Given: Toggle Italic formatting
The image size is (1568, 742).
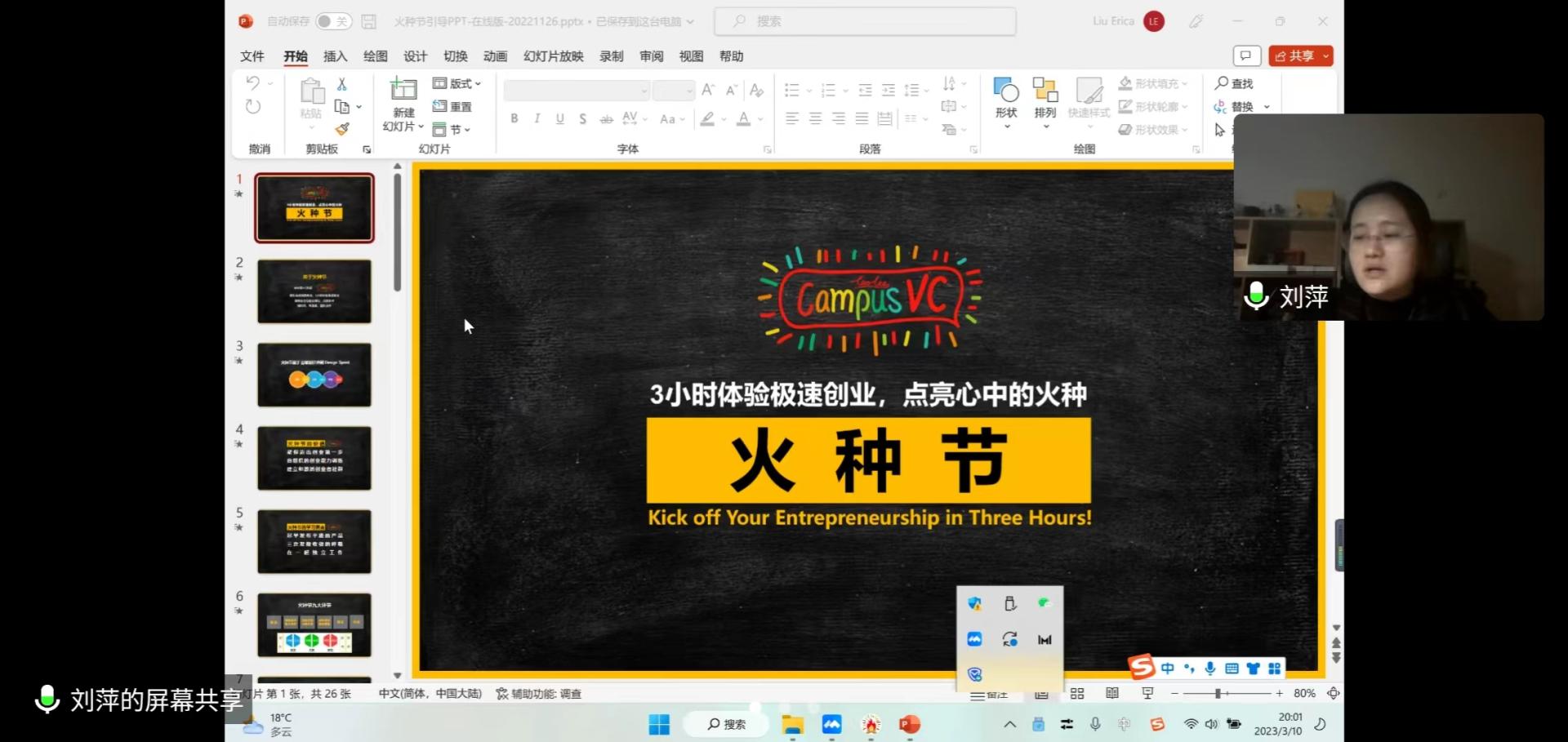Looking at the screenshot, I should point(537,119).
